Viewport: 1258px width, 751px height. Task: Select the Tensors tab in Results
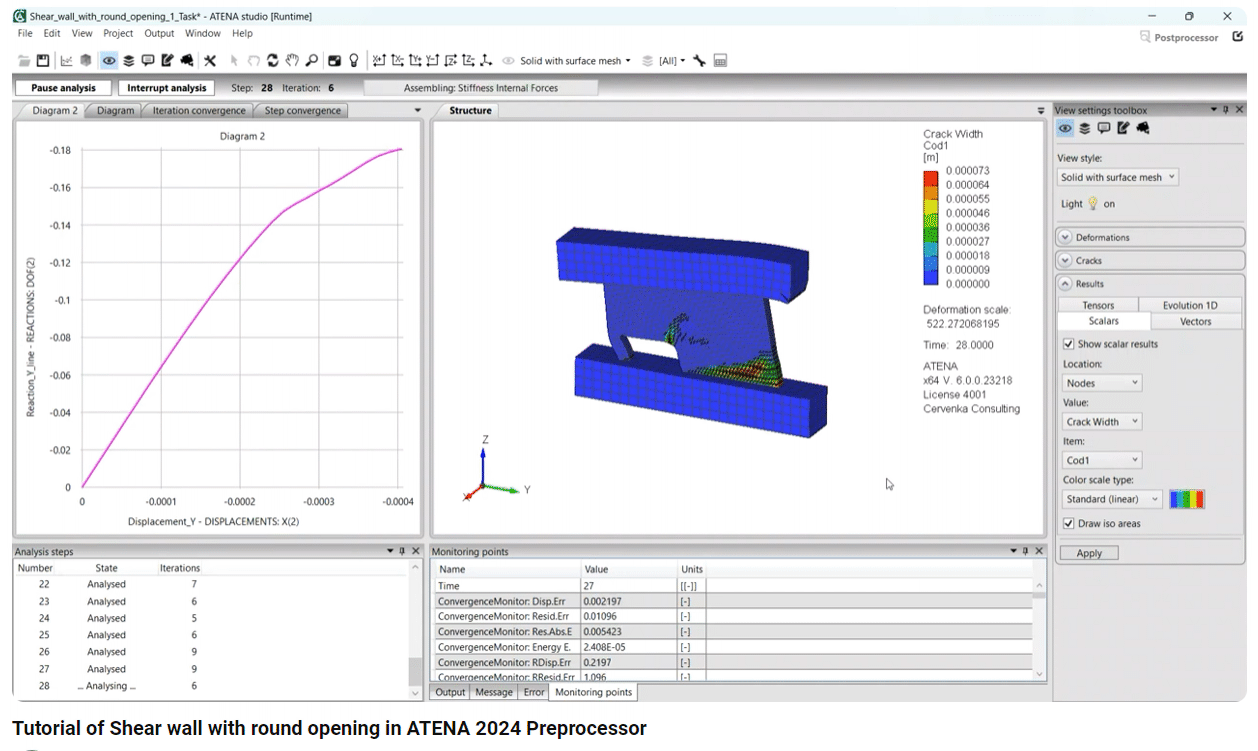pos(1098,305)
